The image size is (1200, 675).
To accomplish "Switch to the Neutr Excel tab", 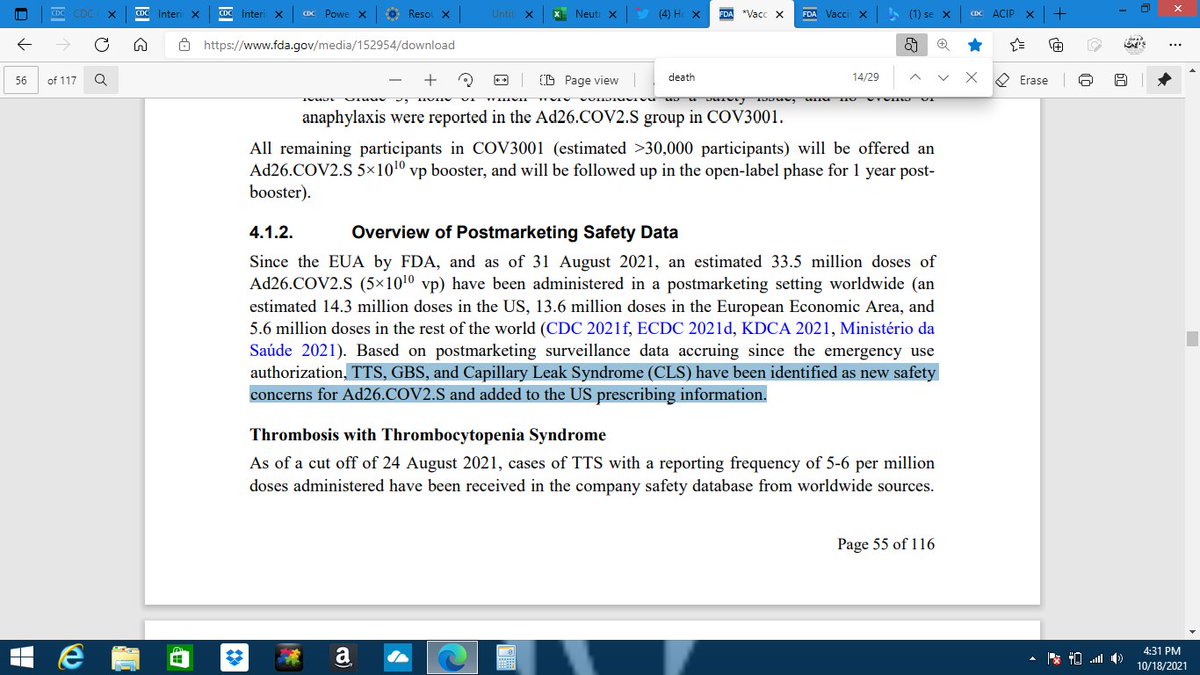I will tap(586, 14).
